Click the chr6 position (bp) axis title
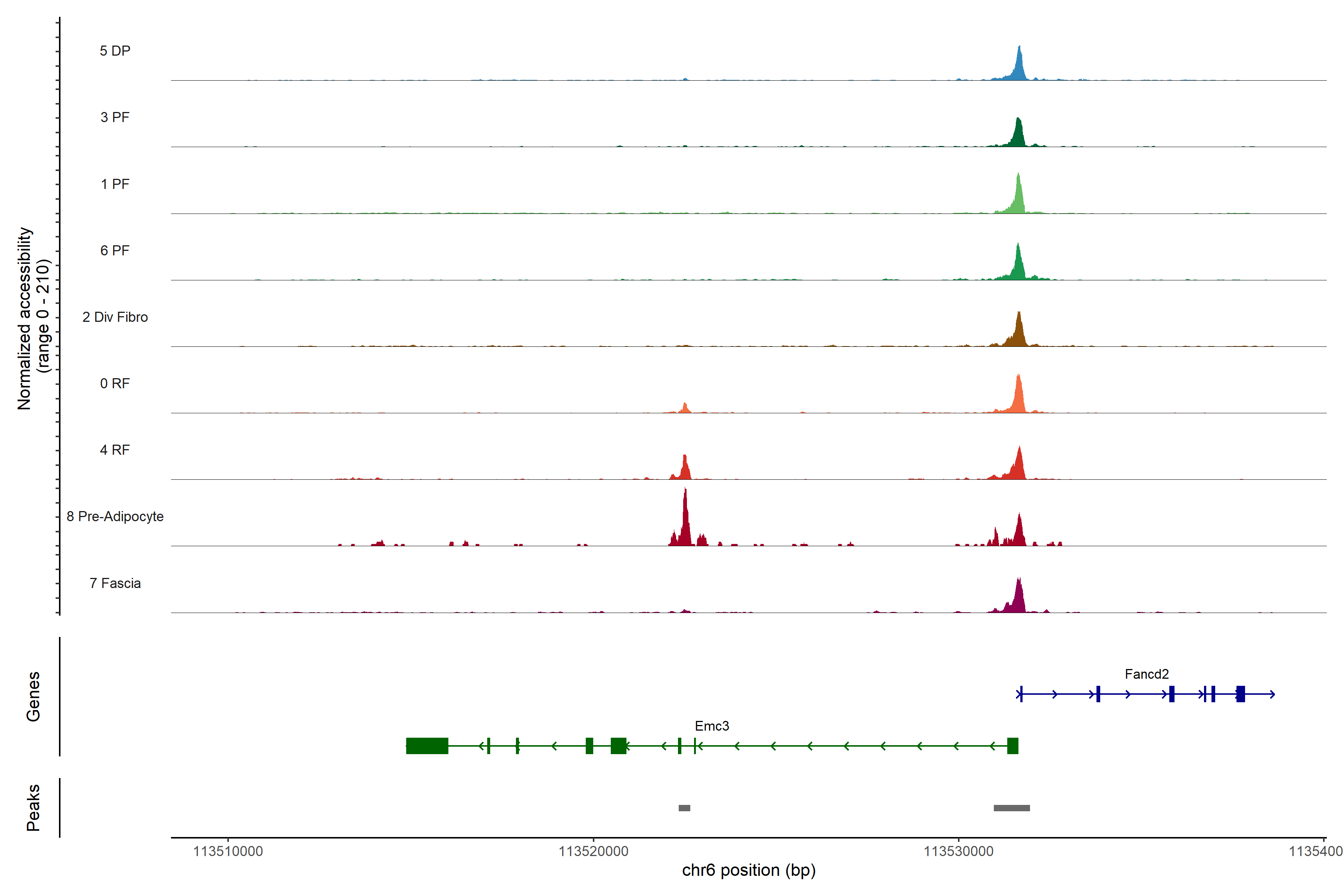Viewport: 1344px width, 896px height. [x=749, y=870]
